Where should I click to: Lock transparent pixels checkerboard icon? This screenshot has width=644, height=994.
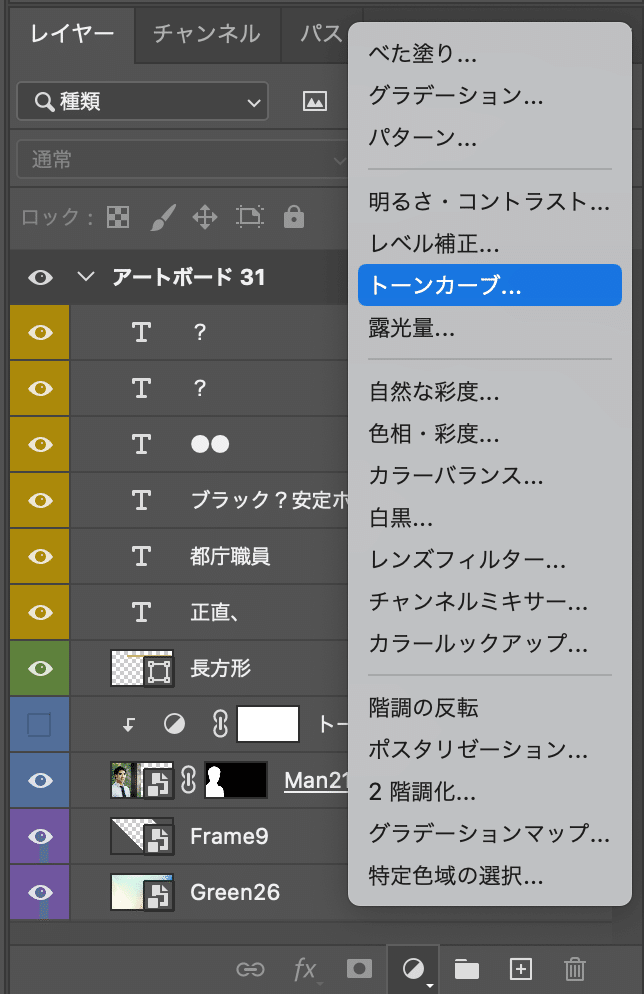pos(118,217)
